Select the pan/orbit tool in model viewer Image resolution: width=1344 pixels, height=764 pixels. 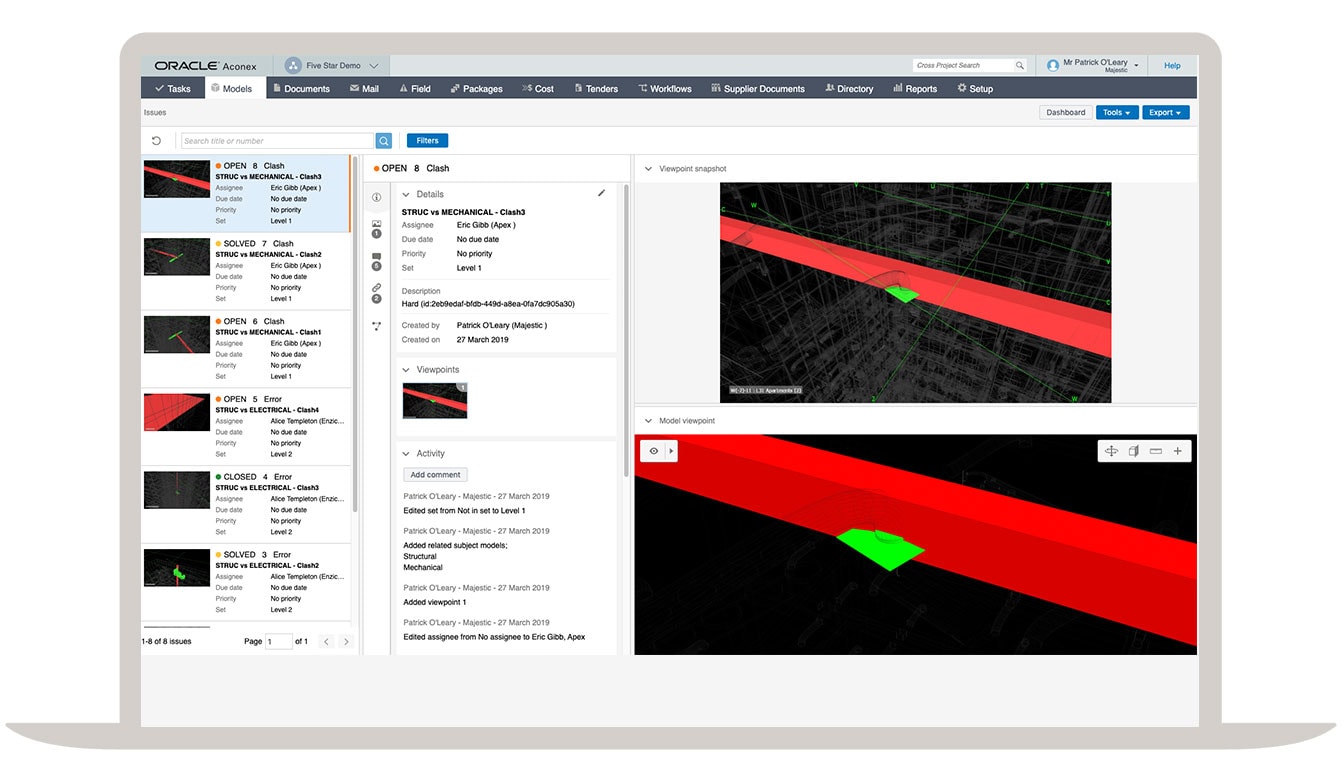(1111, 451)
